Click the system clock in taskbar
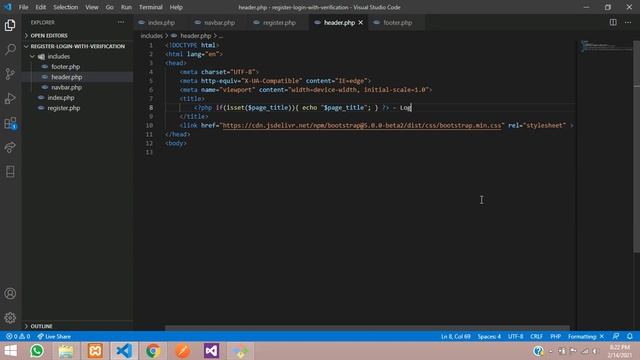 coord(620,351)
